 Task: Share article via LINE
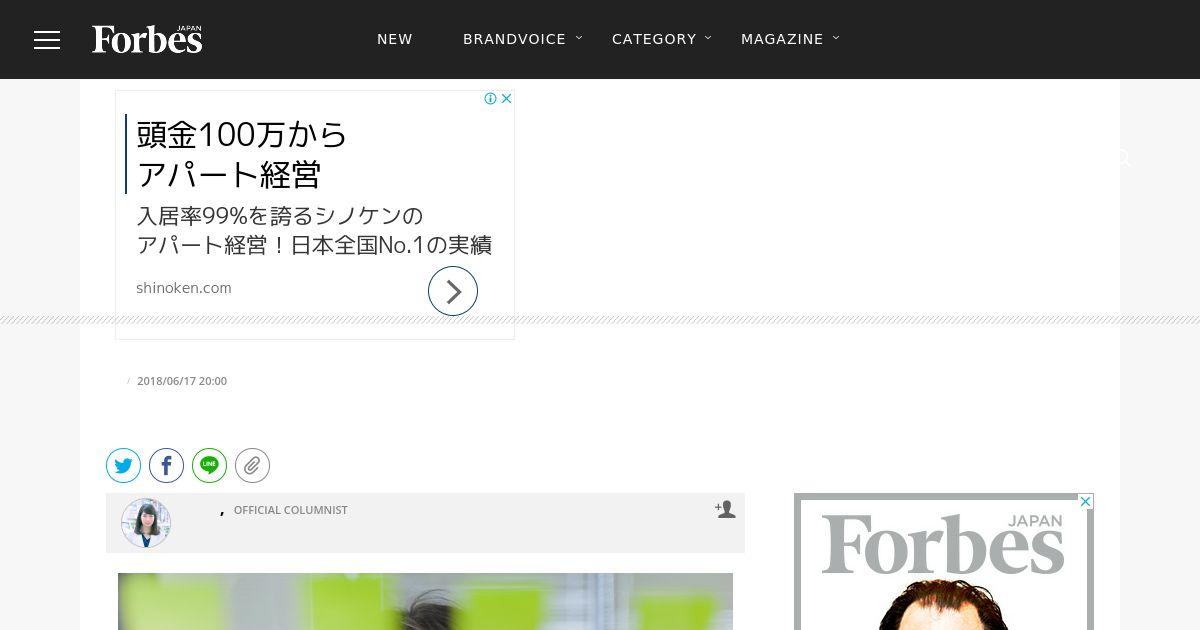pyautogui.click(x=210, y=465)
